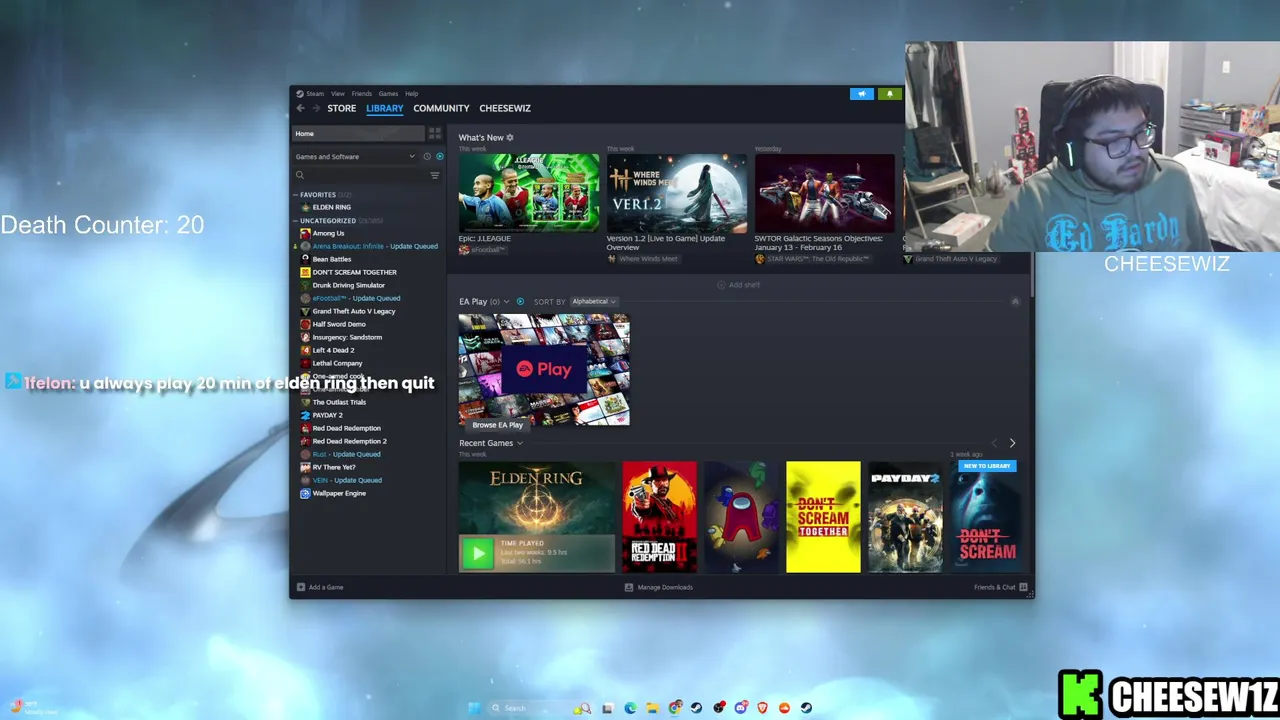This screenshot has height=720, width=1280.
Task: Open Games and Software dropdown
Action: (x=355, y=157)
